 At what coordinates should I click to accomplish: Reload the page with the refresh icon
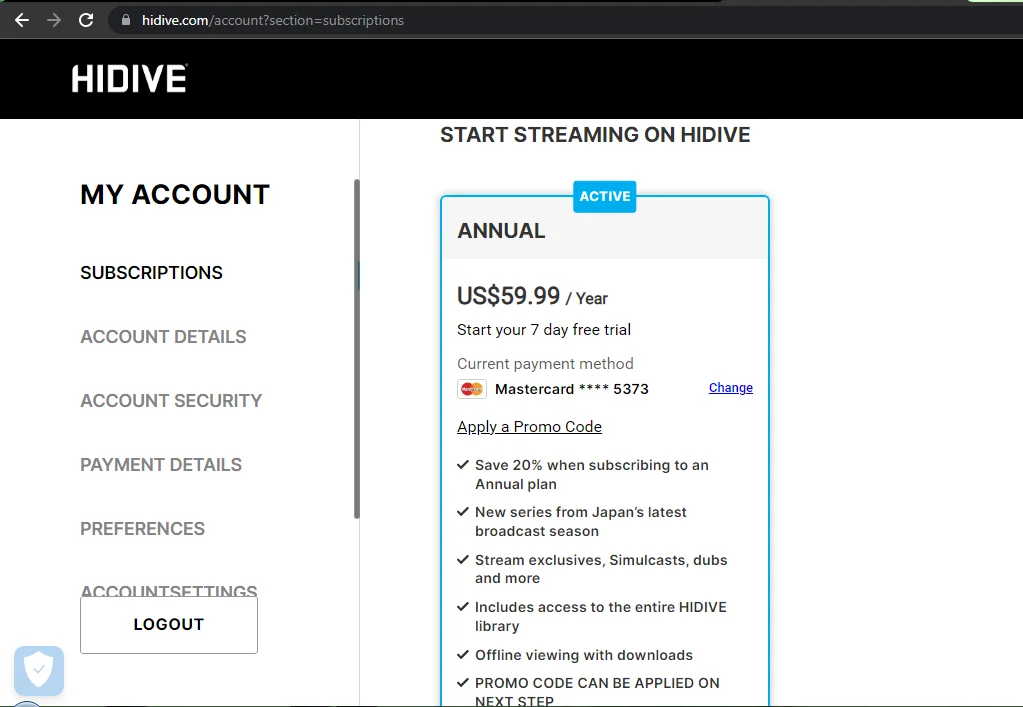[x=86, y=20]
